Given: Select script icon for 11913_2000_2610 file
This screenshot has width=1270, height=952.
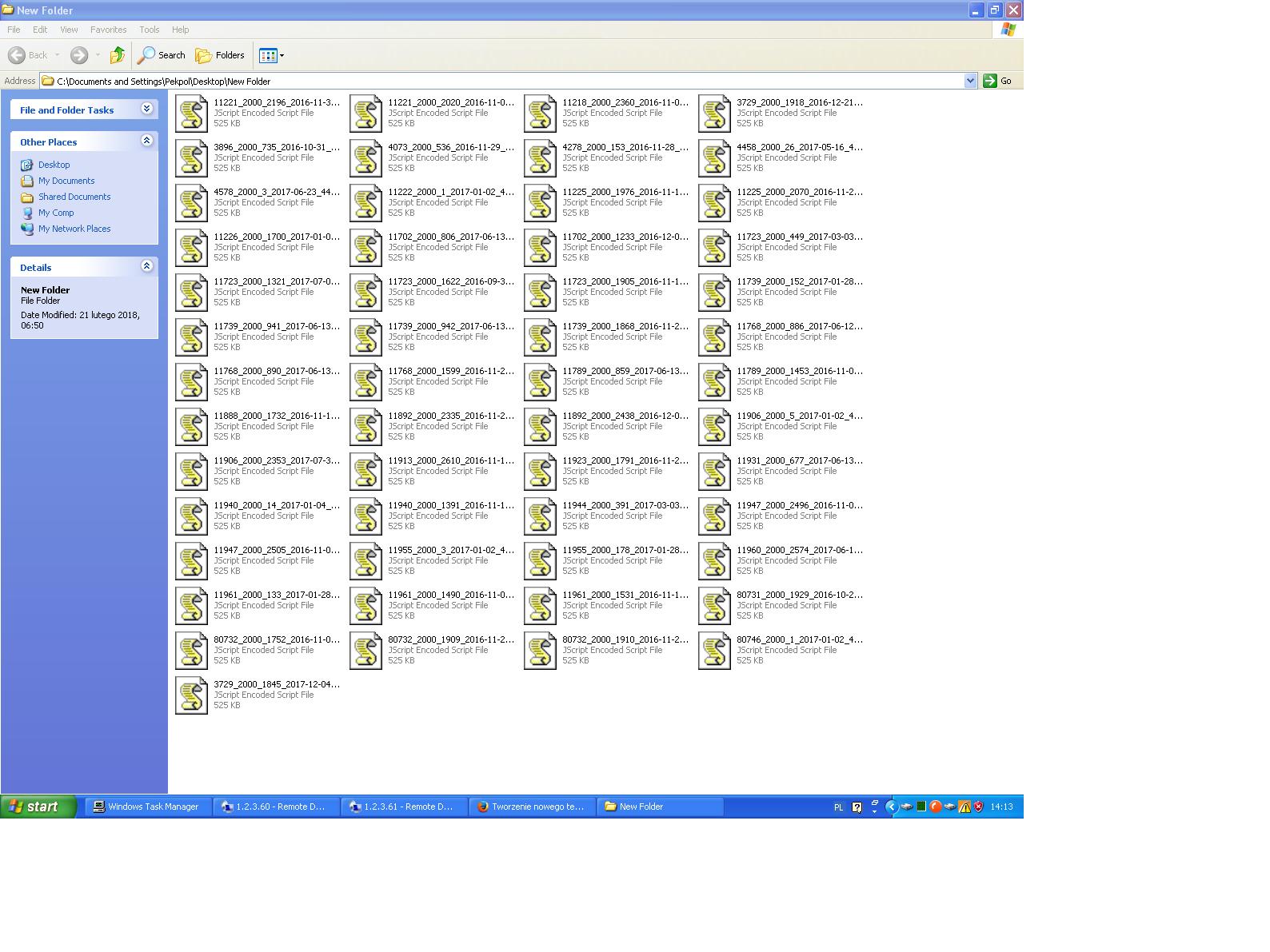Looking at the screenshot, I should (x=365, y=472).
